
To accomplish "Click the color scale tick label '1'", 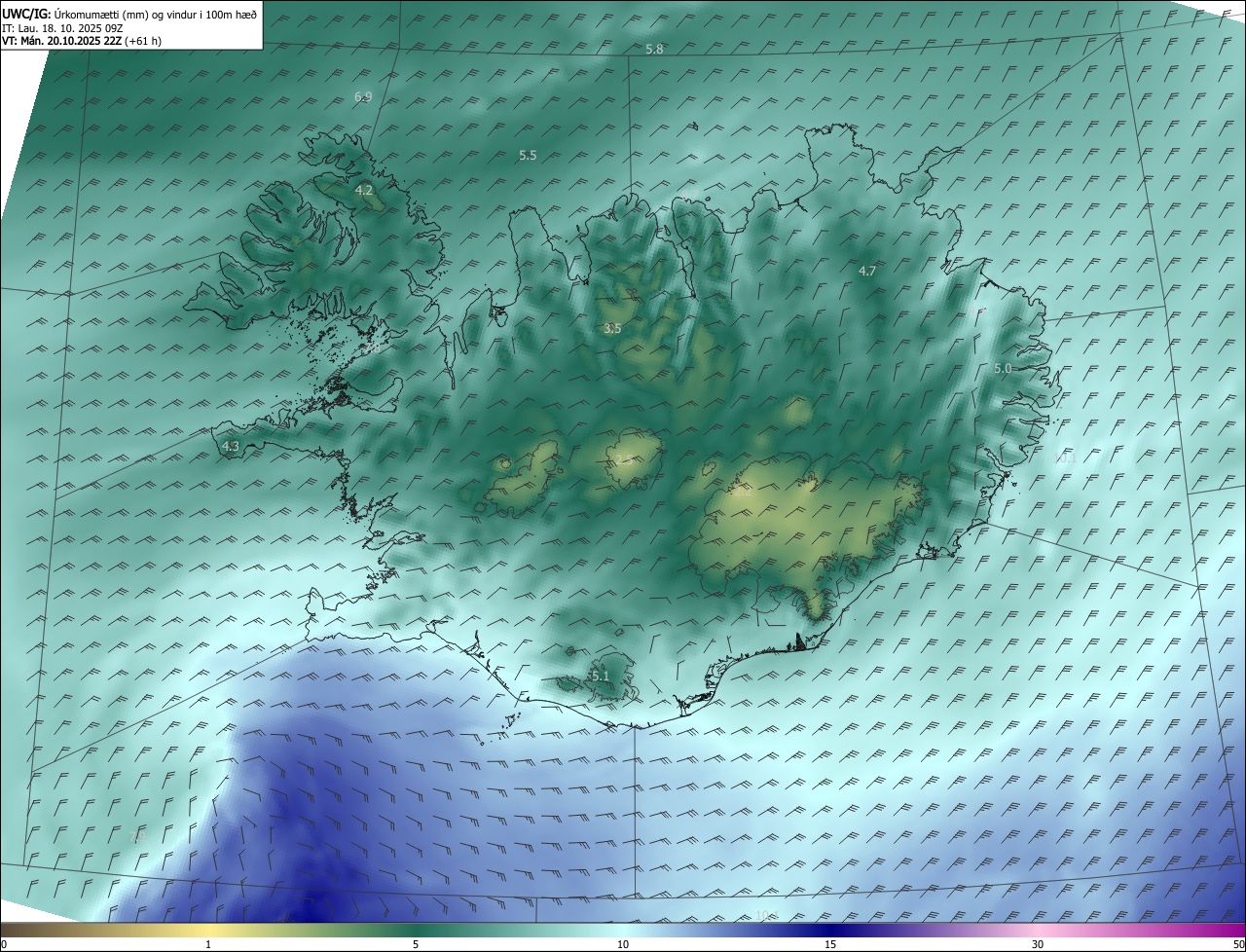I will pos(208,944).
